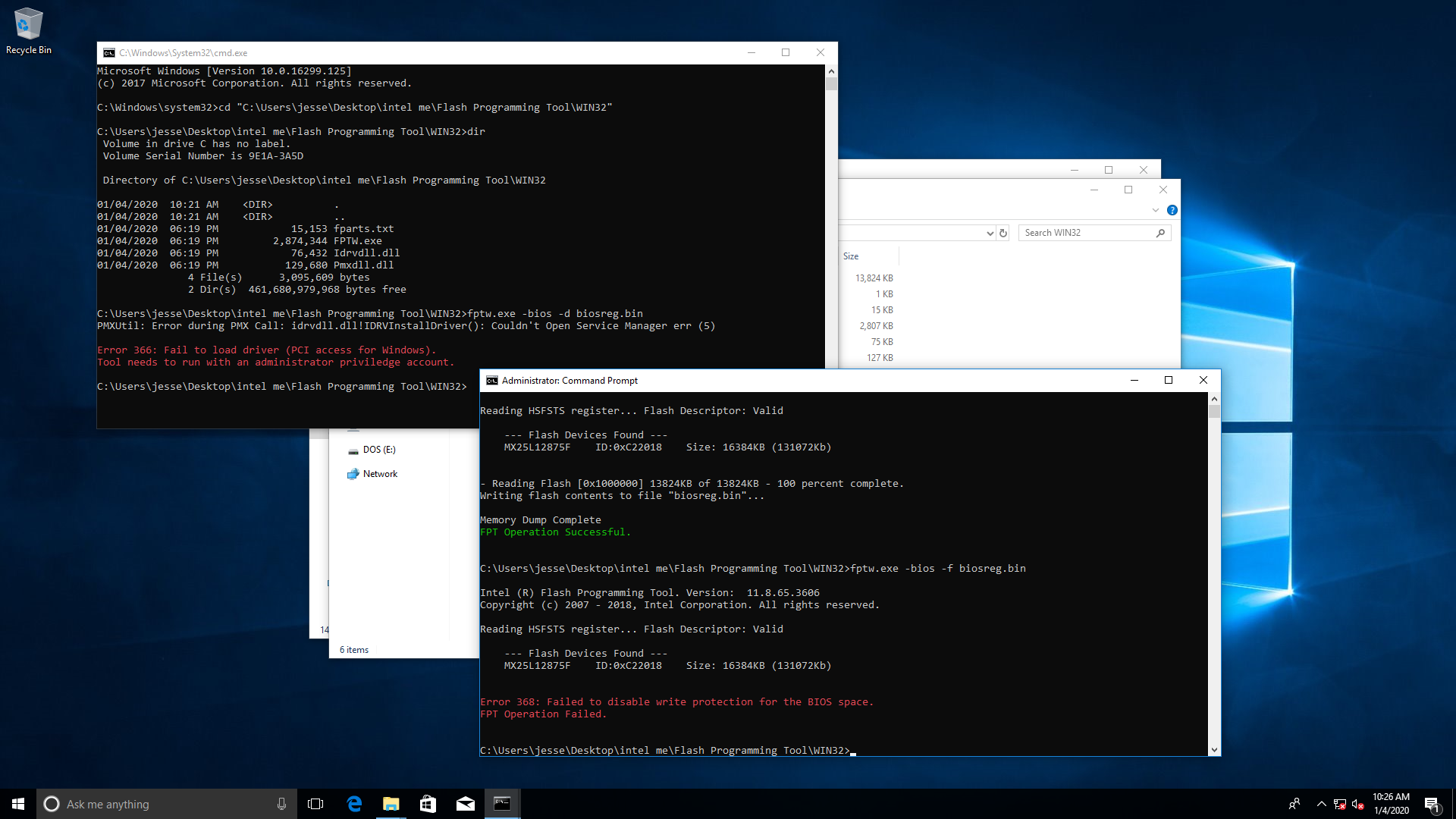Maximize the cmd.exe window

pyautogui.click(x=786, y=53)
